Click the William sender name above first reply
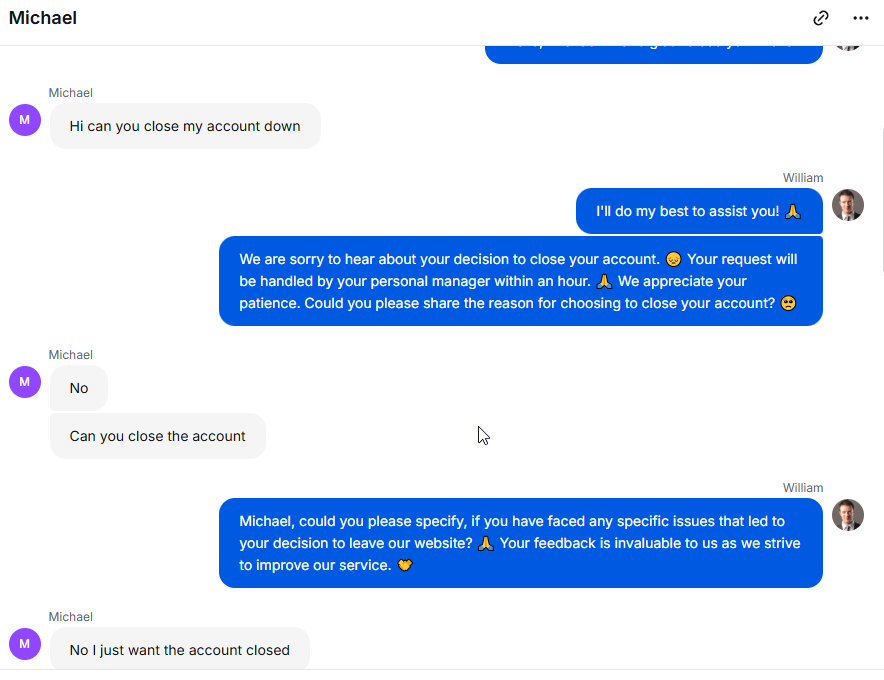The width and height of the screenshot is (884, 680). click(803, 178)
